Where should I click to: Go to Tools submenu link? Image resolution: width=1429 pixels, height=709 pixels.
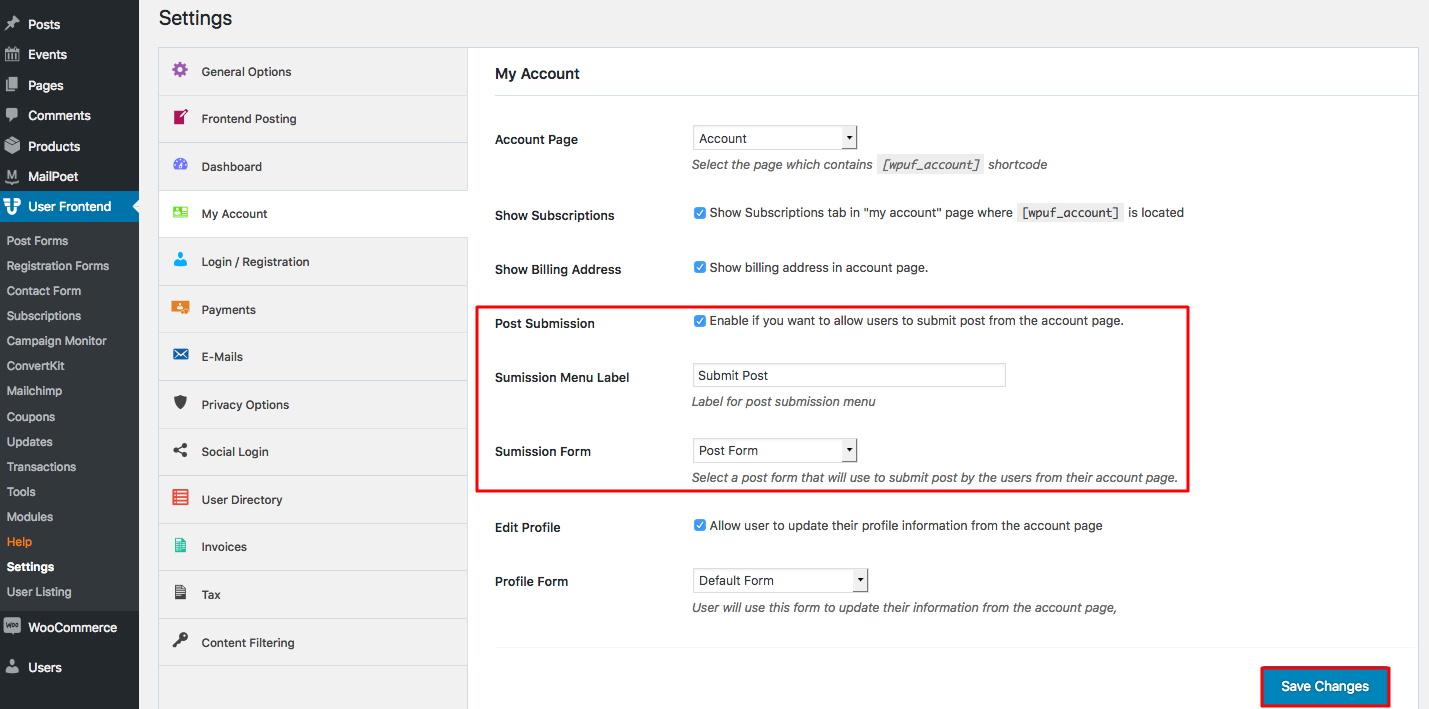click(x=21, y=492)
